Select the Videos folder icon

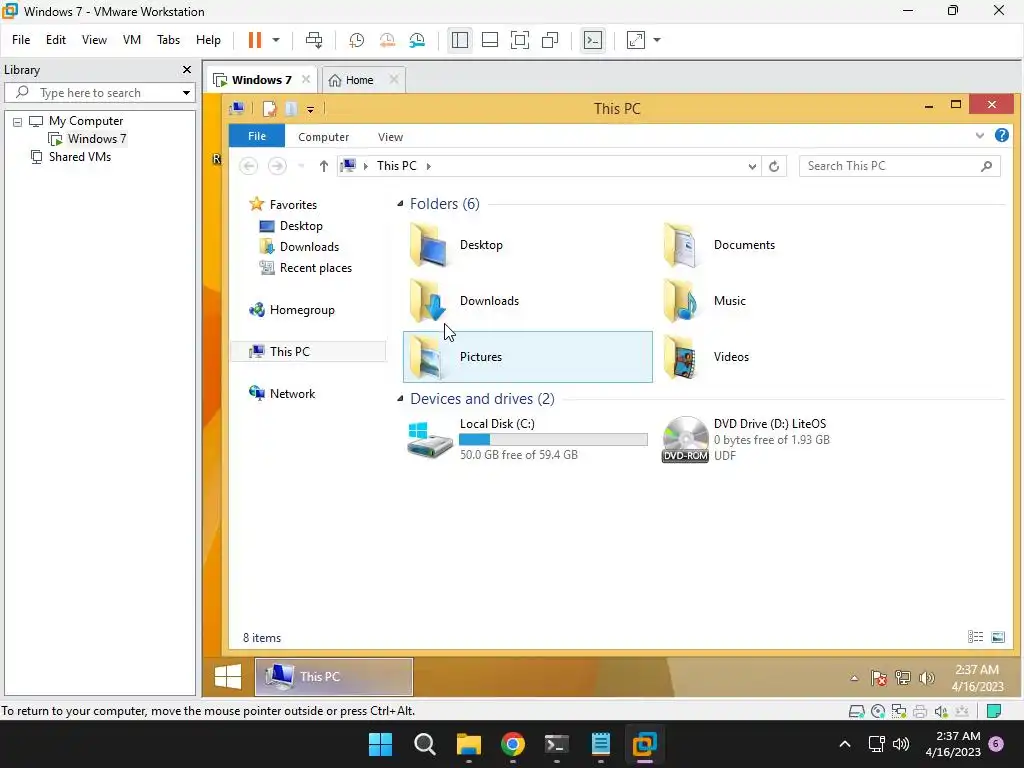click(680, 357)
